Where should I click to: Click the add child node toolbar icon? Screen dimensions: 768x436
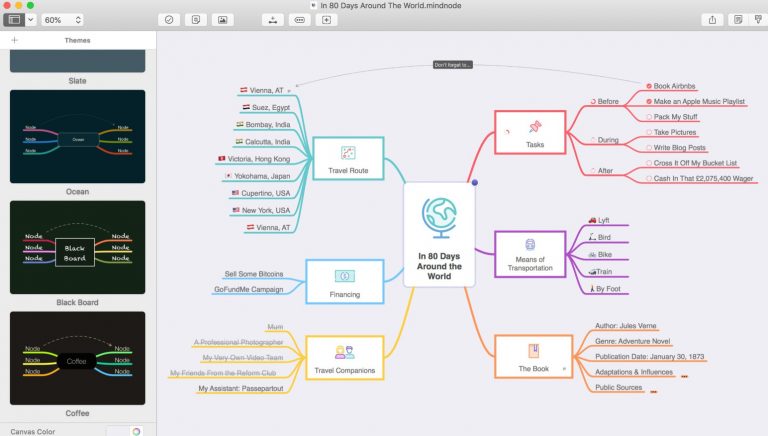[273, 20]
